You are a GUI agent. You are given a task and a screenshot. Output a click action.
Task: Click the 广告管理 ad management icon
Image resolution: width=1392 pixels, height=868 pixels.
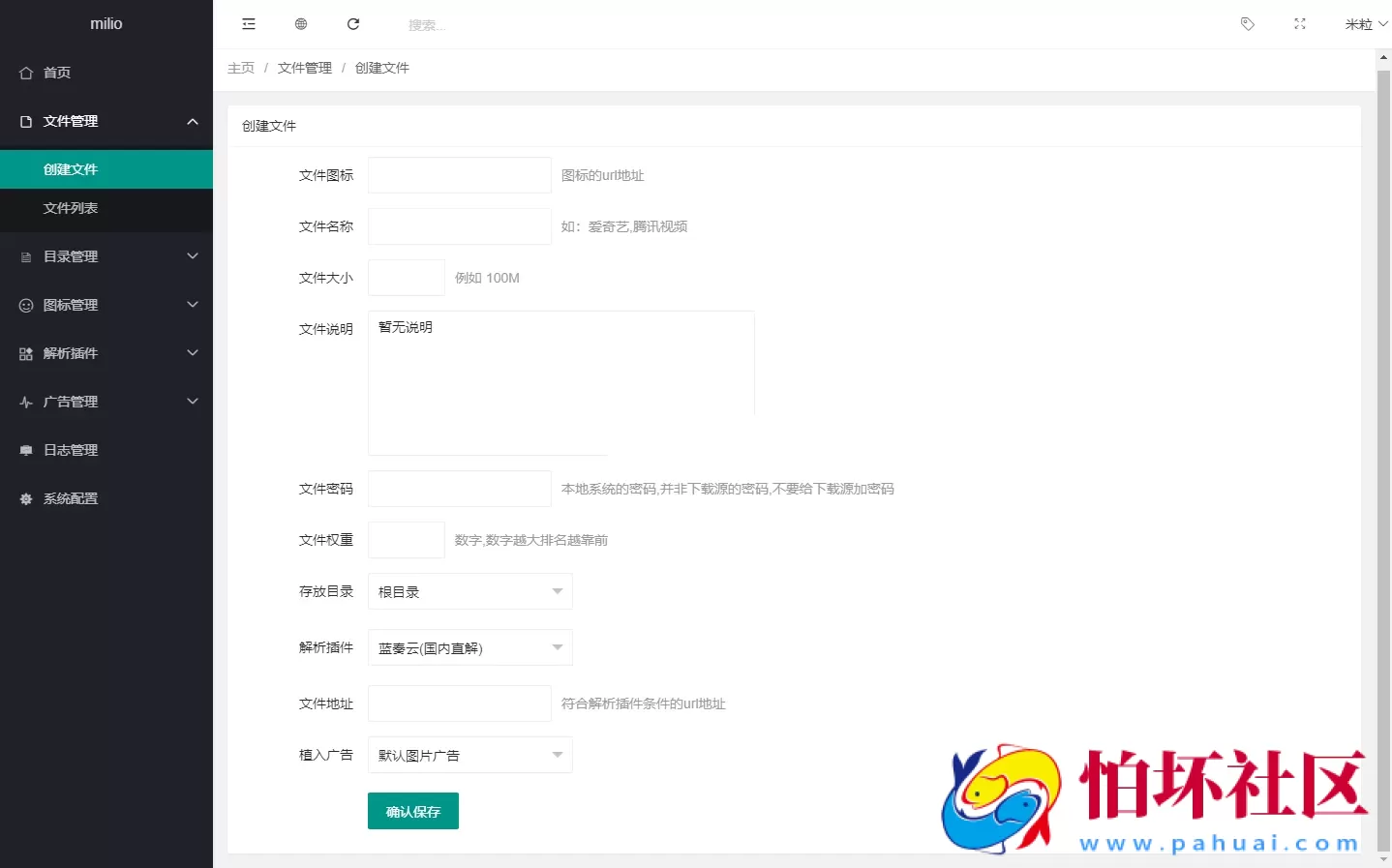[24, 402]
